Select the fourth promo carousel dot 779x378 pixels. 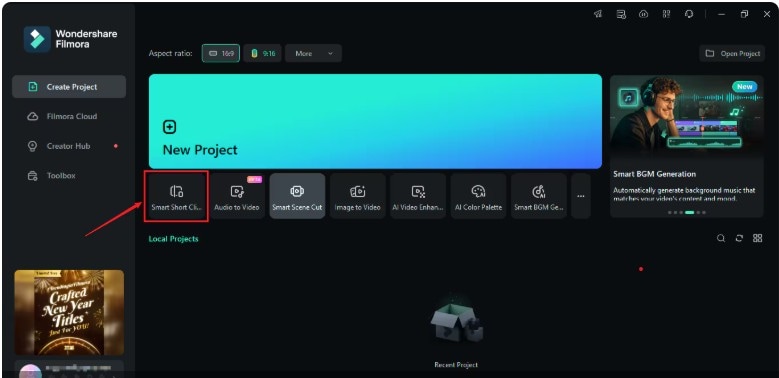tap(689, 212)
